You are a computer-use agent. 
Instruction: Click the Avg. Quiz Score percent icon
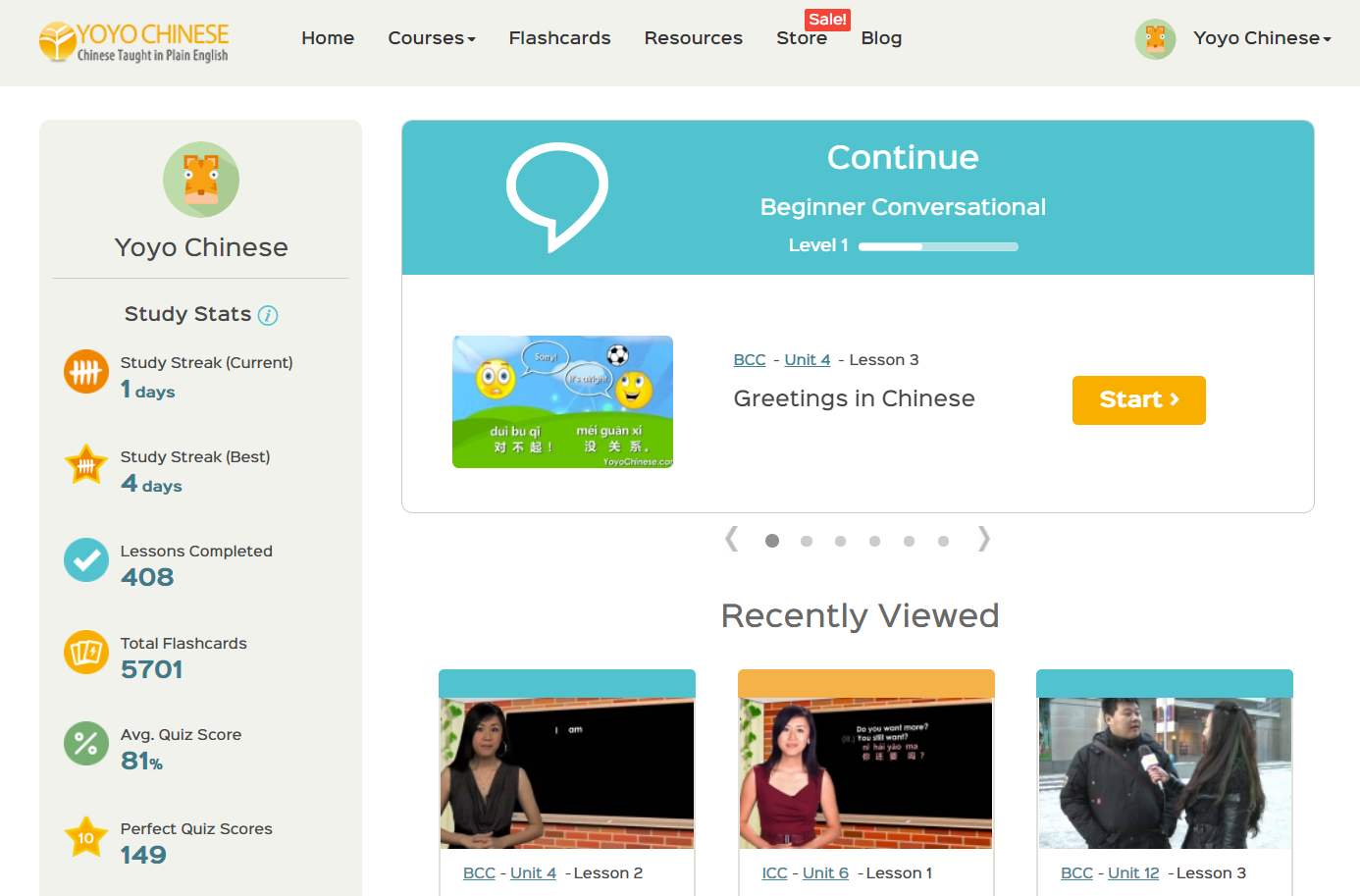85,744
